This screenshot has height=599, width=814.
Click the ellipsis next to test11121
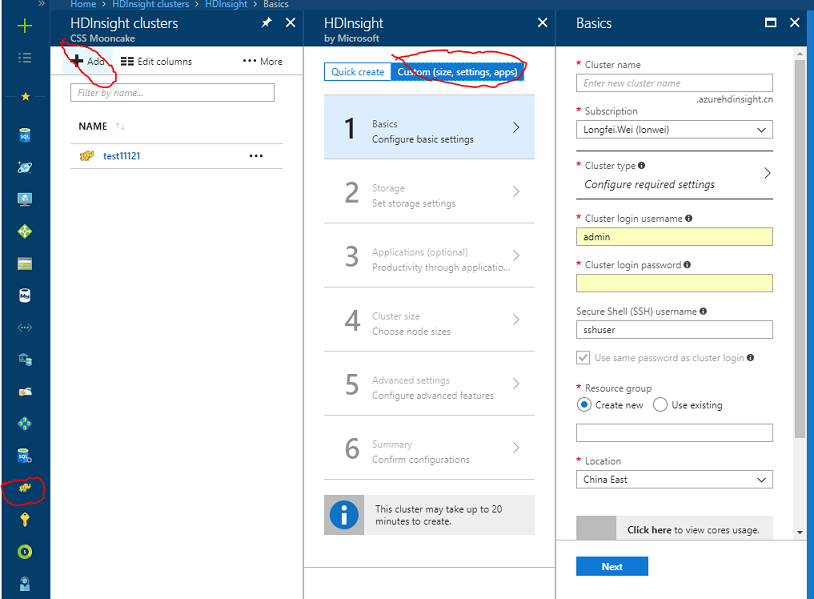(x=256, y=156)
